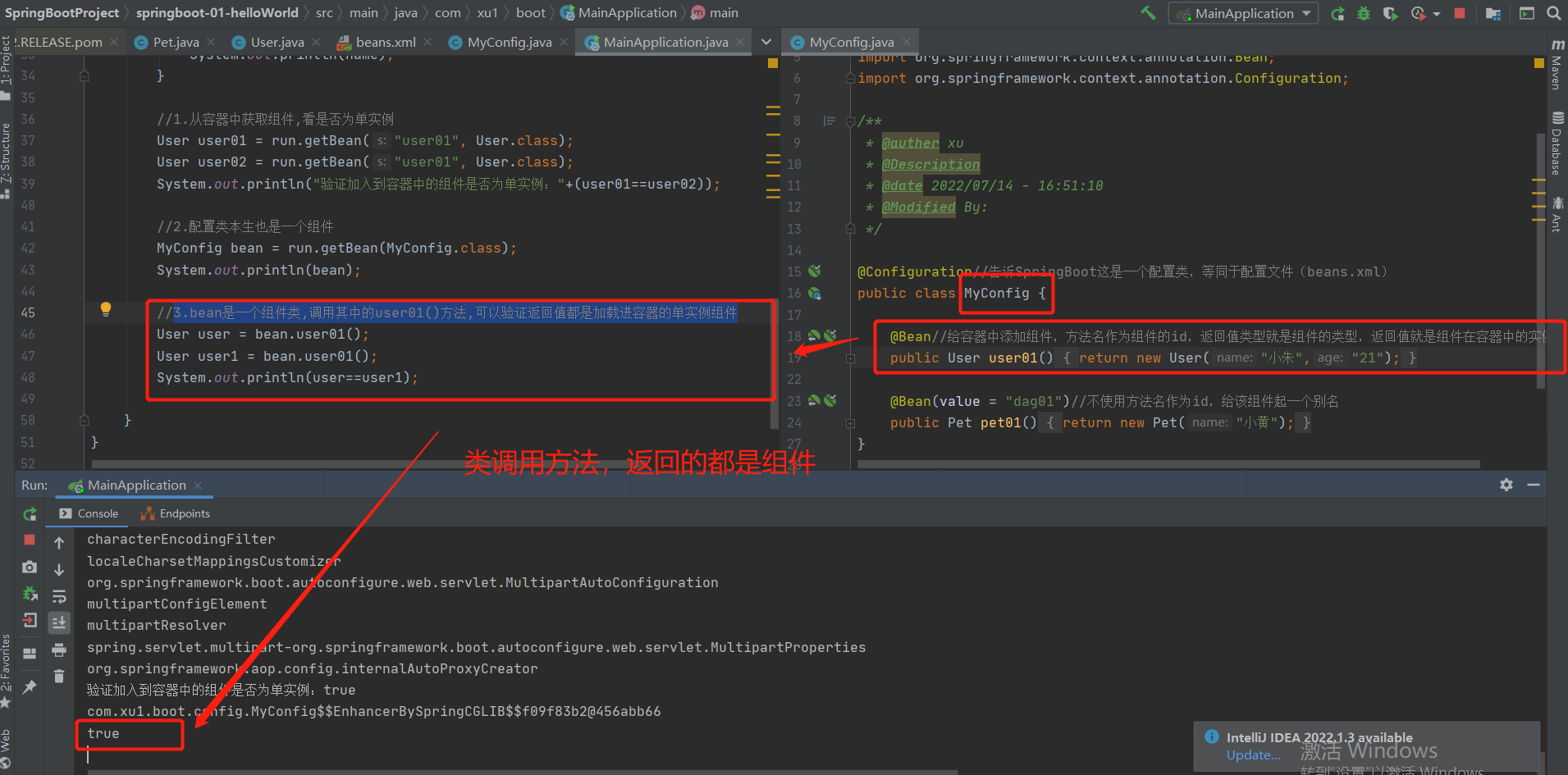Screen dimensions: 1568x775
Task: Click the Exit icon in Run panel
Action: coord(30,620)
